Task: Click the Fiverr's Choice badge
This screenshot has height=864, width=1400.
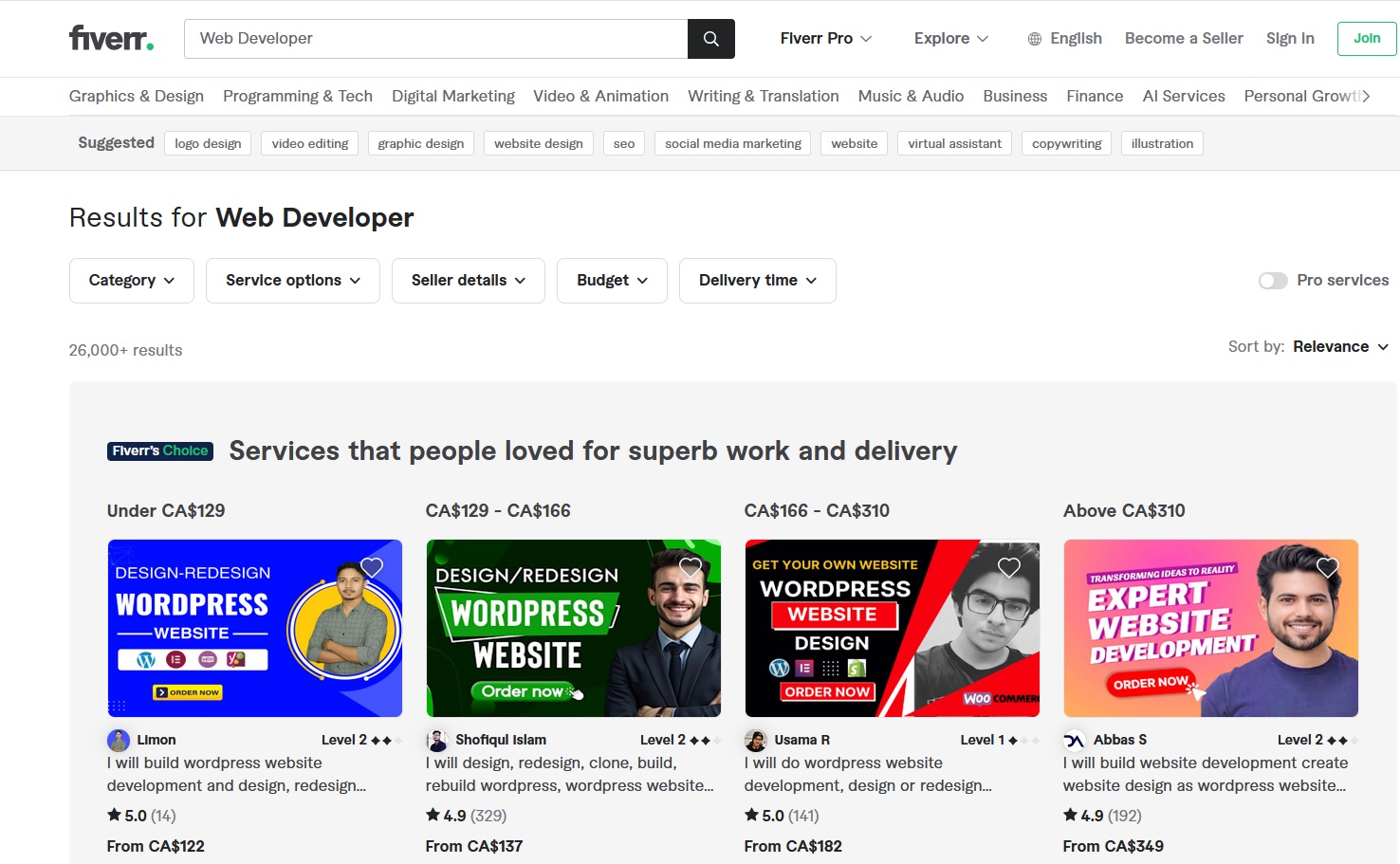Action: pos(160,450)
